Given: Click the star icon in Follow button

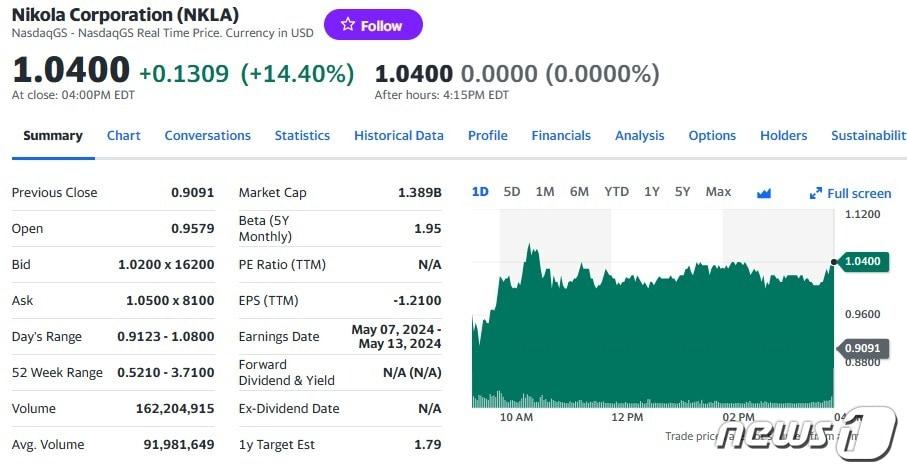Looking at the screenshot, I should tap(347, 25).
